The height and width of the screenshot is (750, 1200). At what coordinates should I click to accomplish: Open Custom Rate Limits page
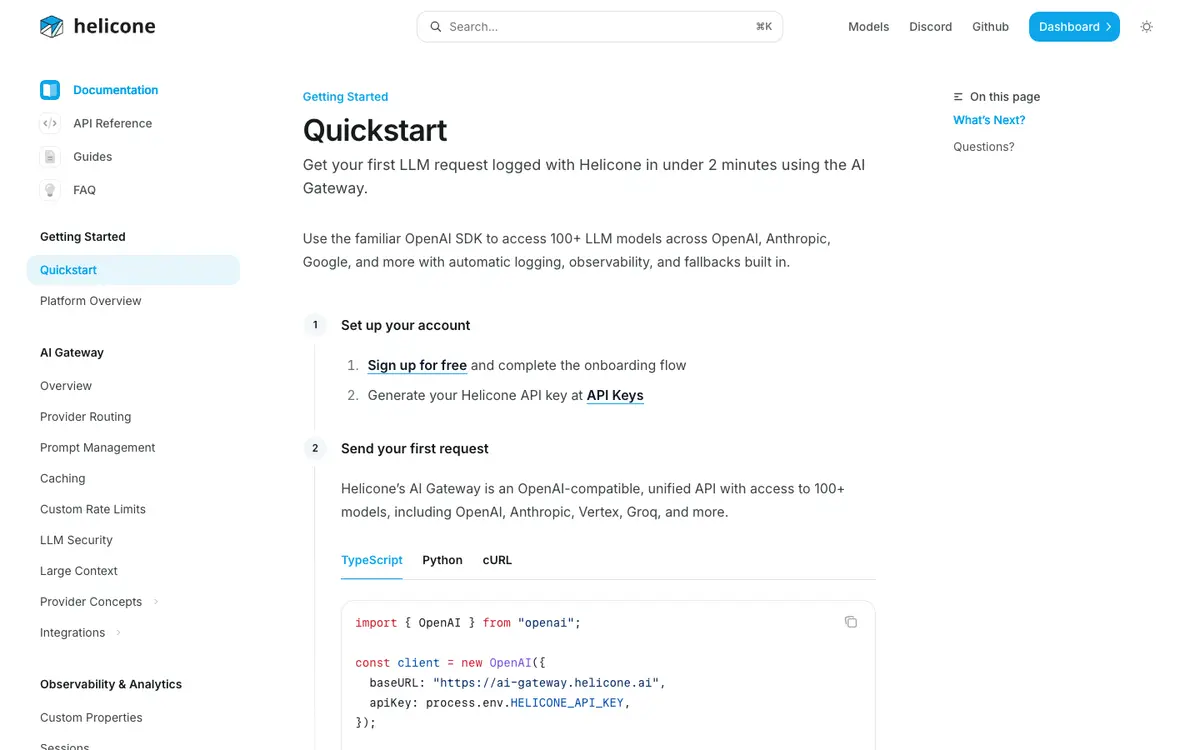tap(93, 510)
